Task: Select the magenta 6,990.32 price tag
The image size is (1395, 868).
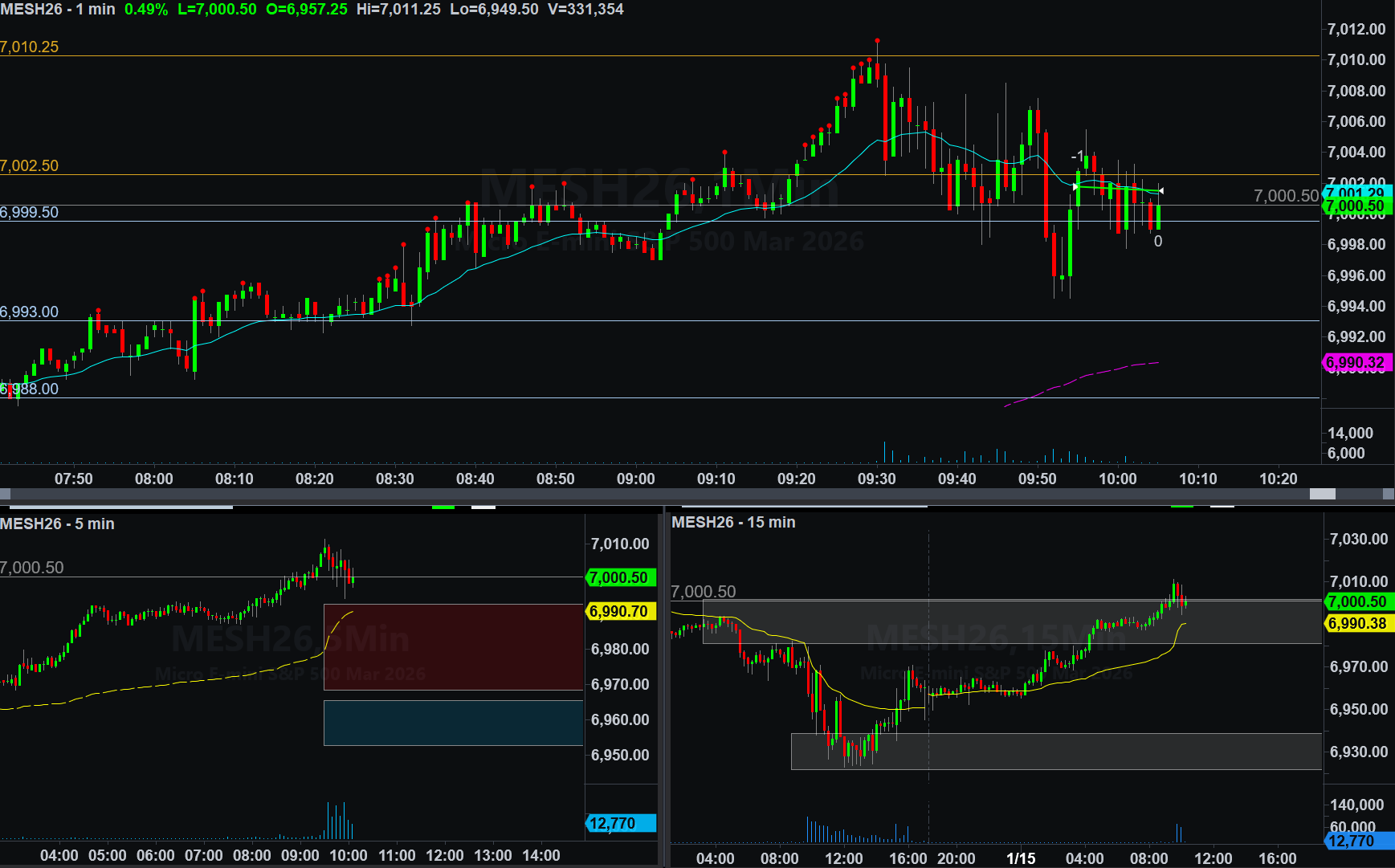Action: click(1356, 363)
